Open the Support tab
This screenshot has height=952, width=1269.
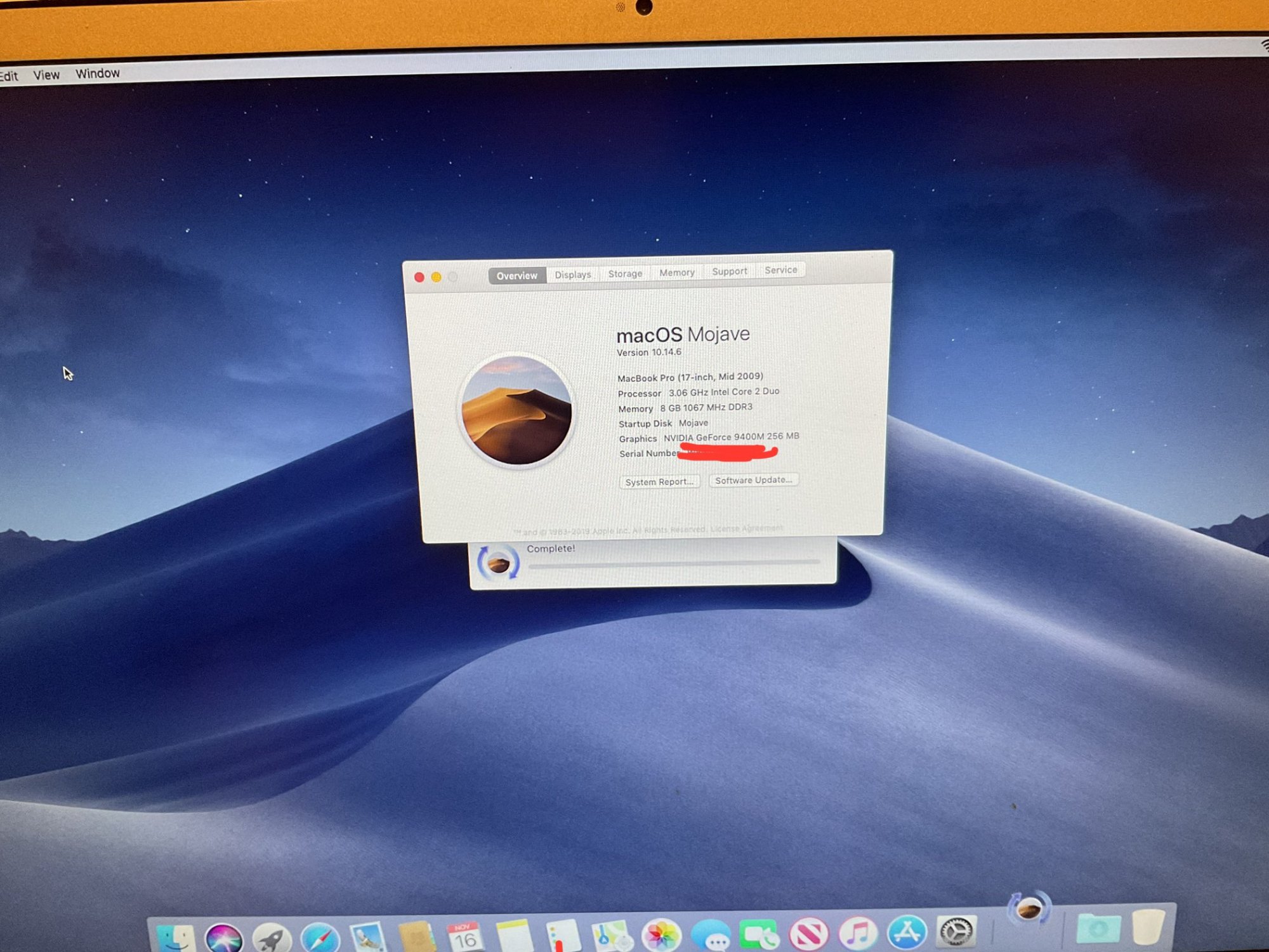[729, 271]
